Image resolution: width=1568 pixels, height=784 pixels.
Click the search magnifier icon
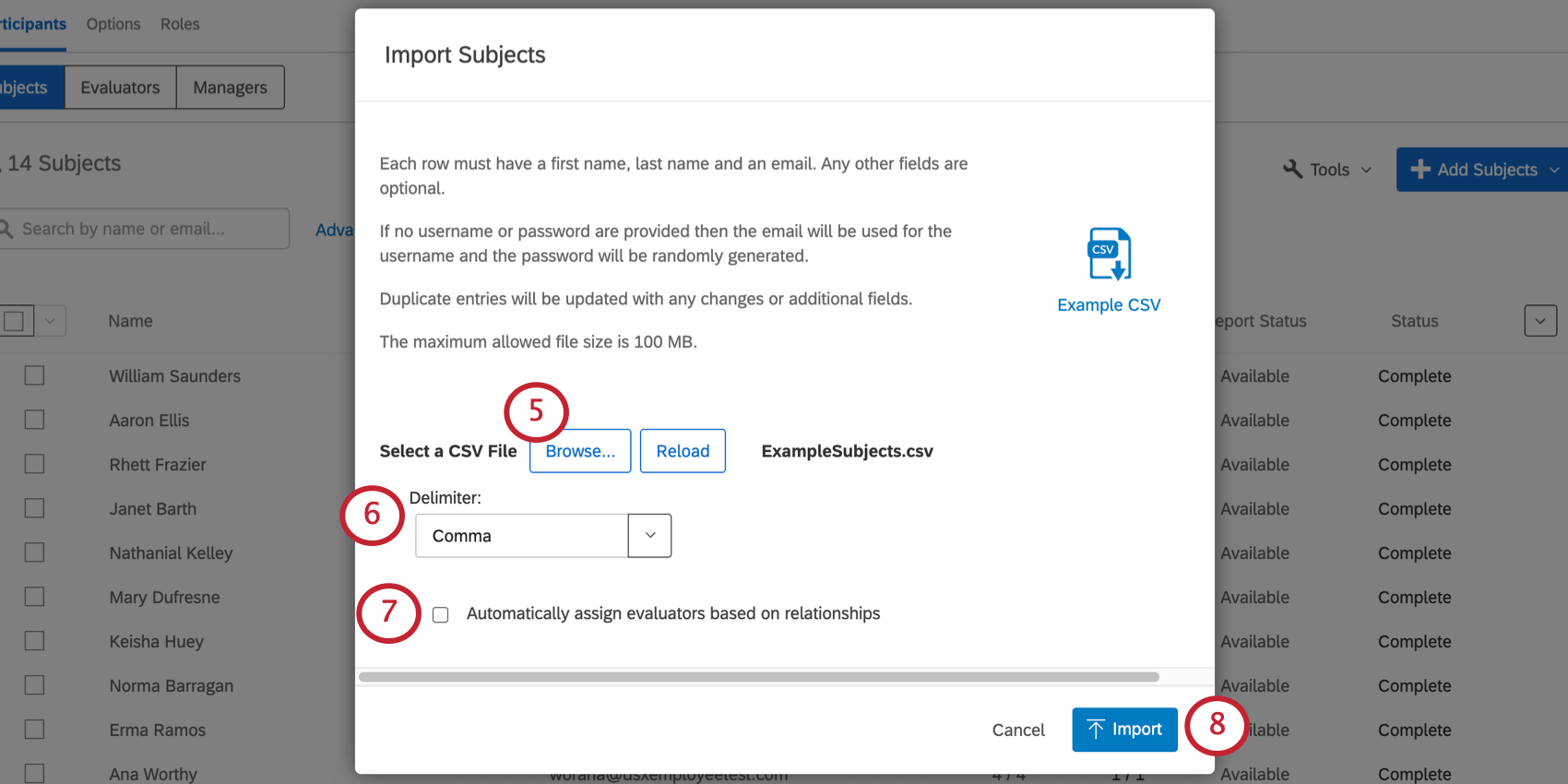(6, 229)
